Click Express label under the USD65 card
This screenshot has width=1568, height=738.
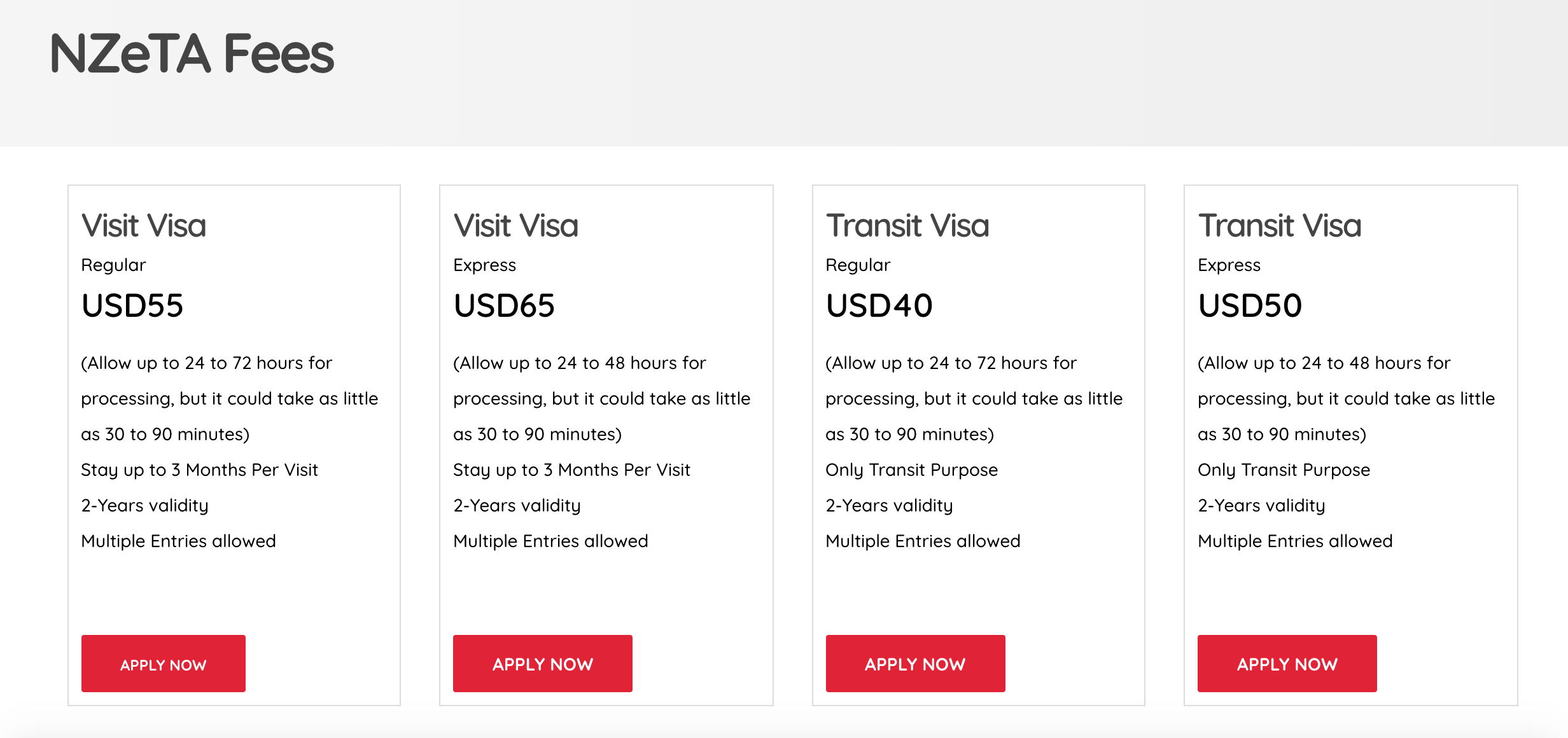484,265
